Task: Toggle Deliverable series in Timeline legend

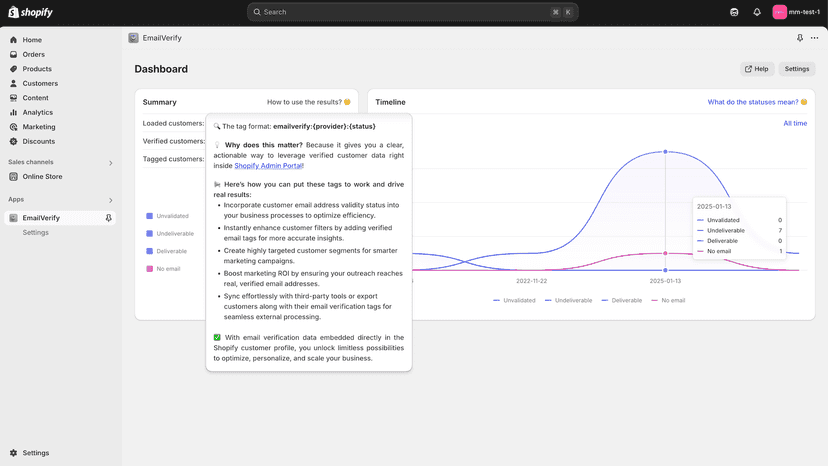Action: coord(622,300)
